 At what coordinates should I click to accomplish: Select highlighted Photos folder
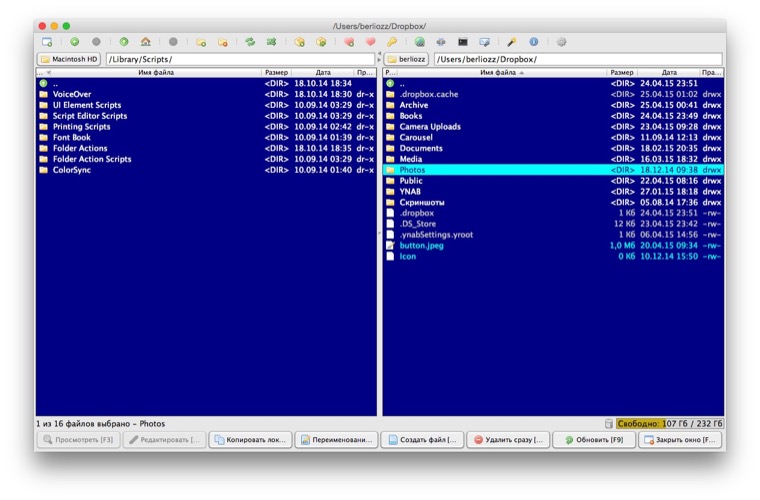[553, 170]
